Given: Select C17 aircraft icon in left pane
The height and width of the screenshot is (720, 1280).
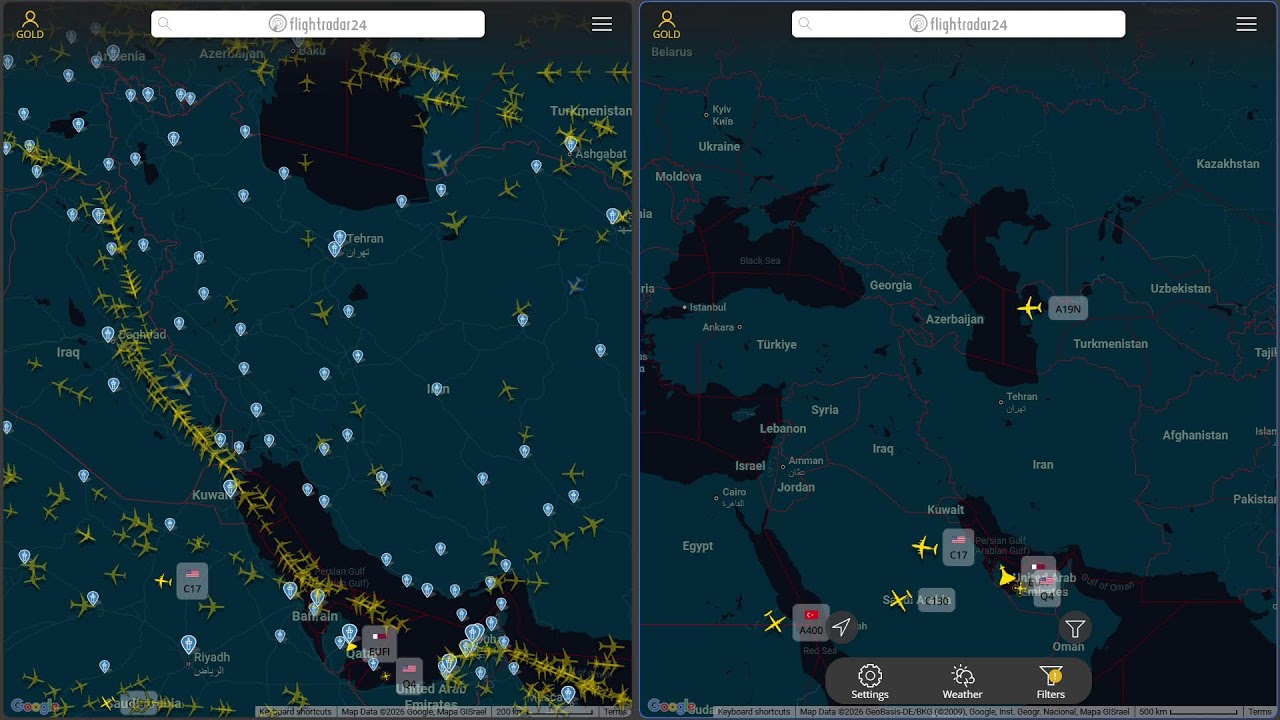Looking at the screenshot, I should [x=163, y=581].
